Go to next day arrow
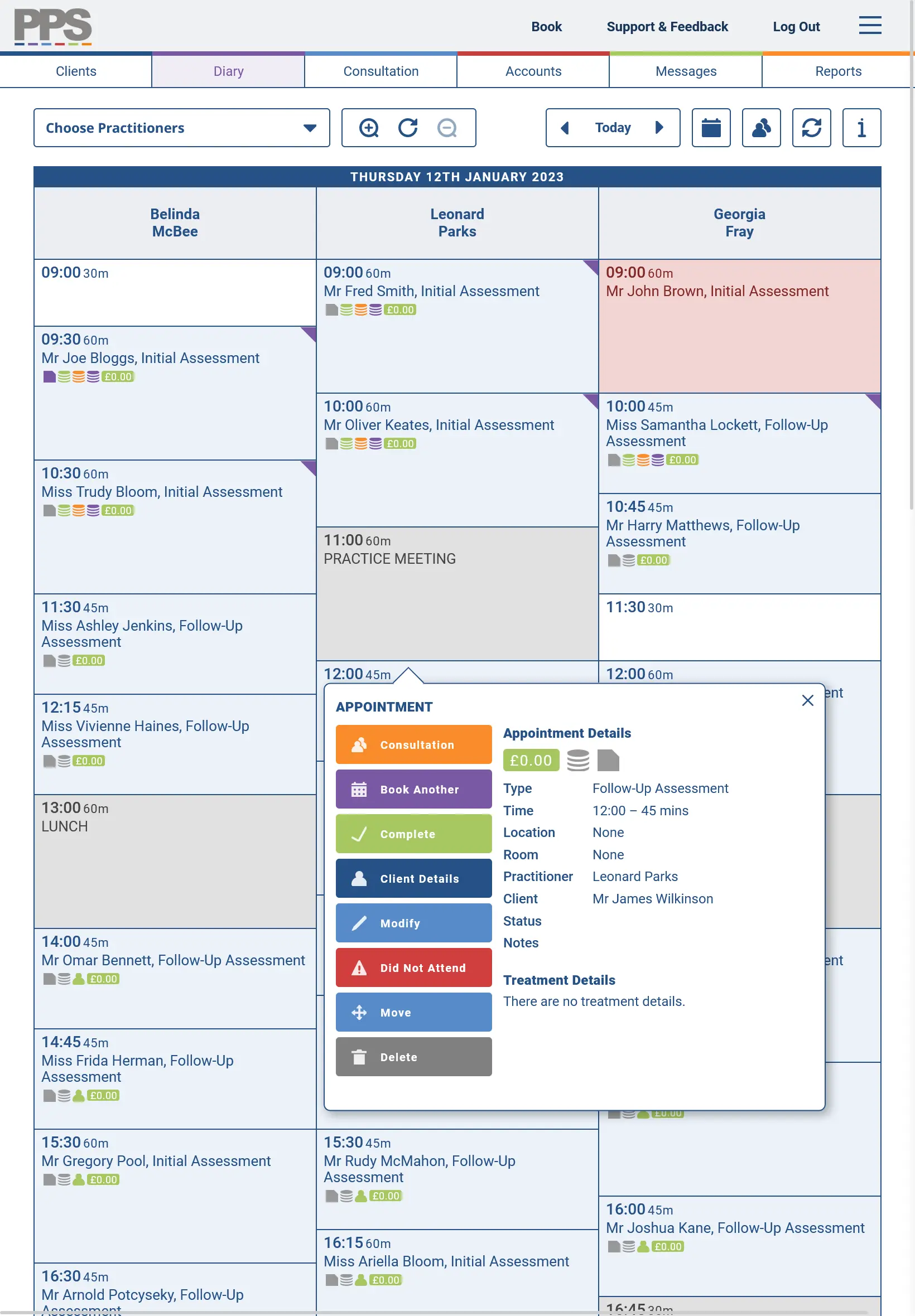This screenshot has height=1316, width=915. (659, 128)
